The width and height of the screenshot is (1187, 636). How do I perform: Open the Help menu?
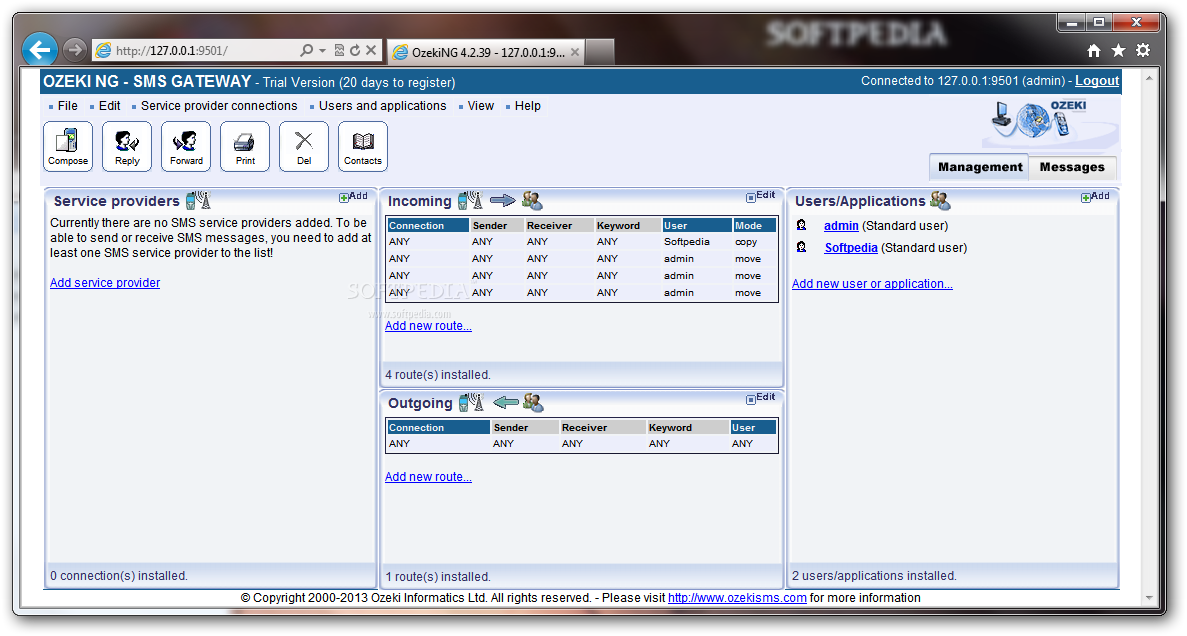point(528,106)
